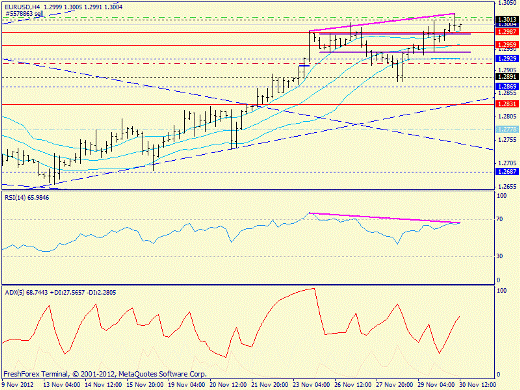The width and height of the screenshot is (520, 390).
Task: Click the 70 level label on RSI scale
Action: 499,219
